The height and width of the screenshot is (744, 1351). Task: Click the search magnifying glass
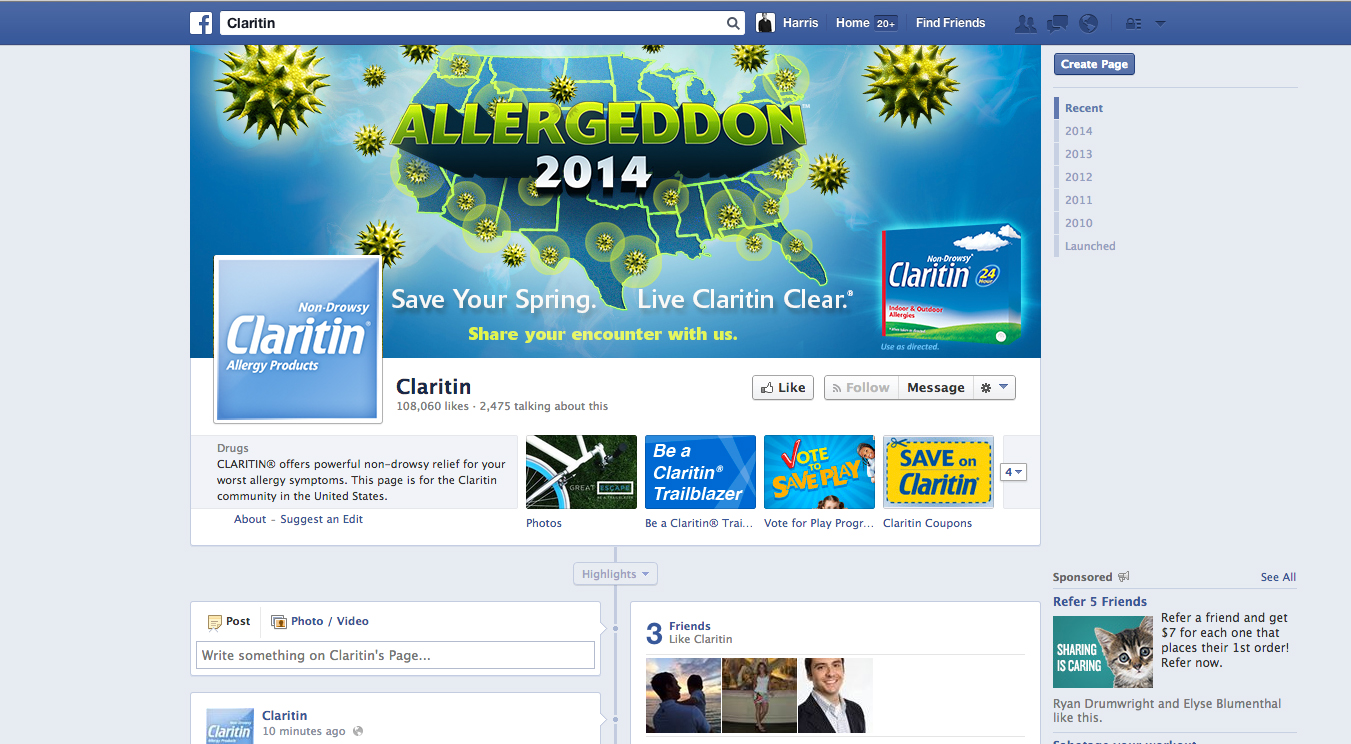732,22
